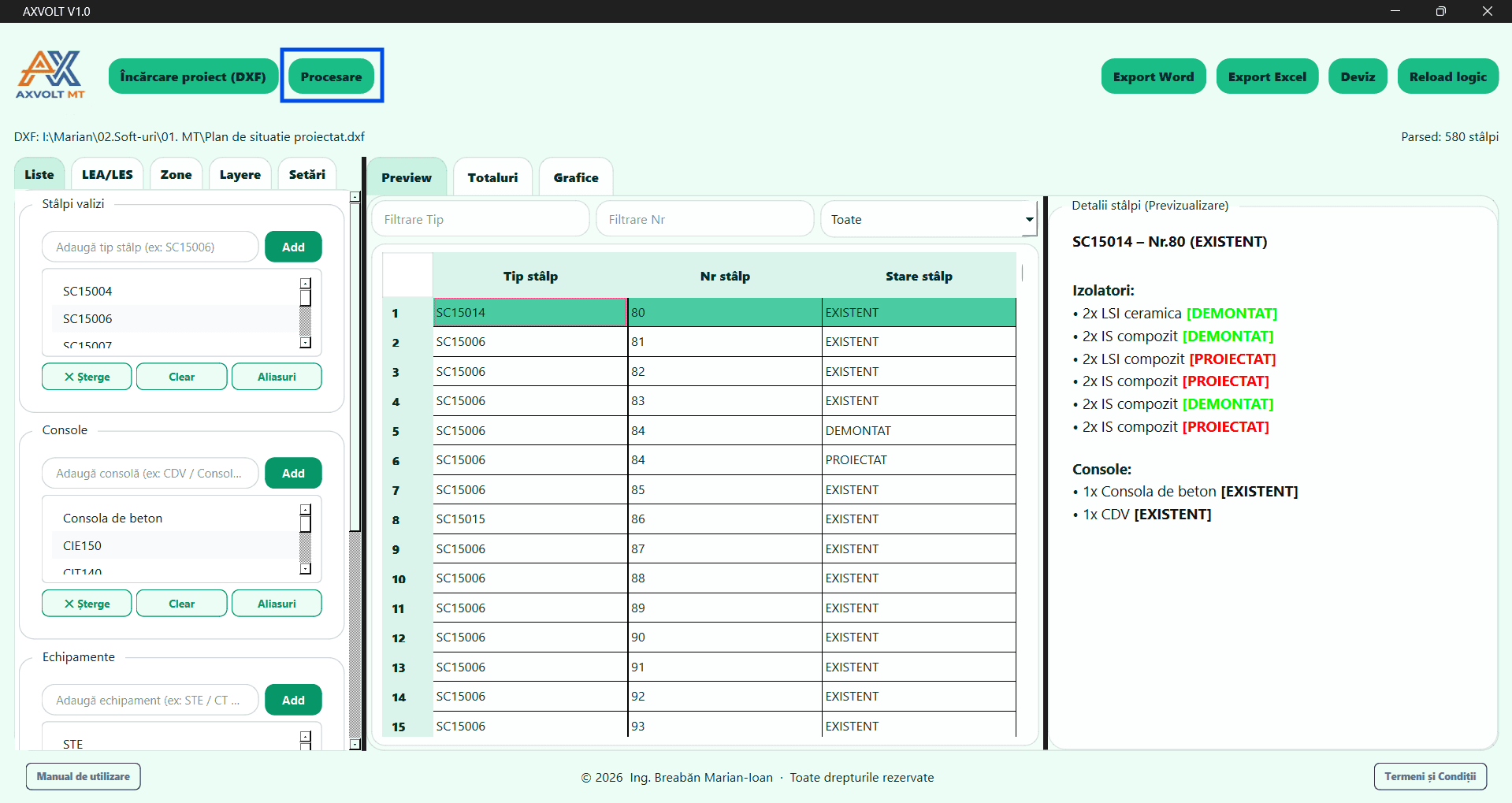
Task: Open the Deviz button
Action: click(1358, 76)
